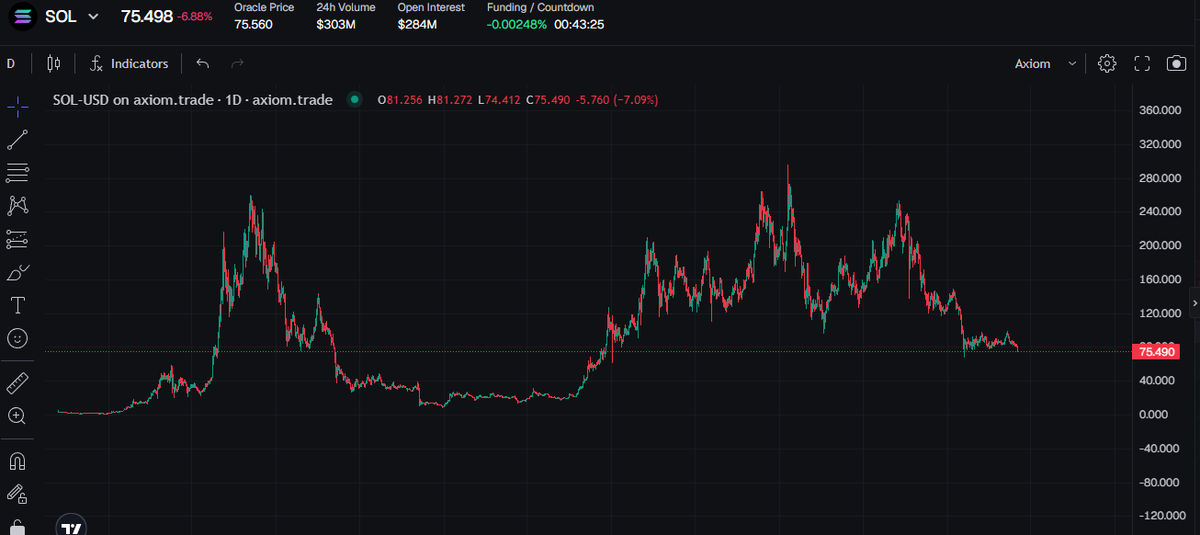Click the Oracle Price value 75.560

tap(253, 24)
